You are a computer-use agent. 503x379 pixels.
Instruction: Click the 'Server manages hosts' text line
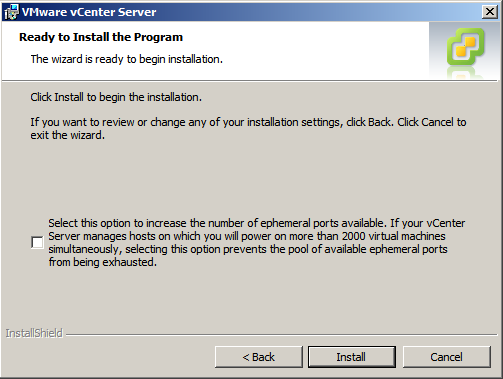(247, 236)
